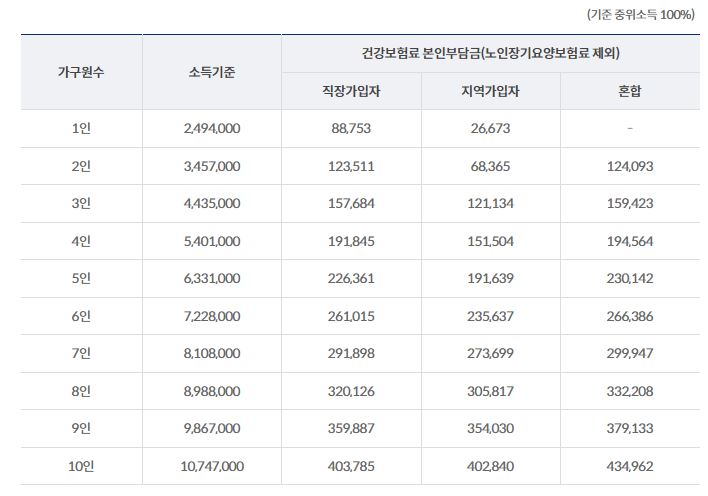Click 혼합 value 159,423
708x496 pixels.
coord(629,203)
